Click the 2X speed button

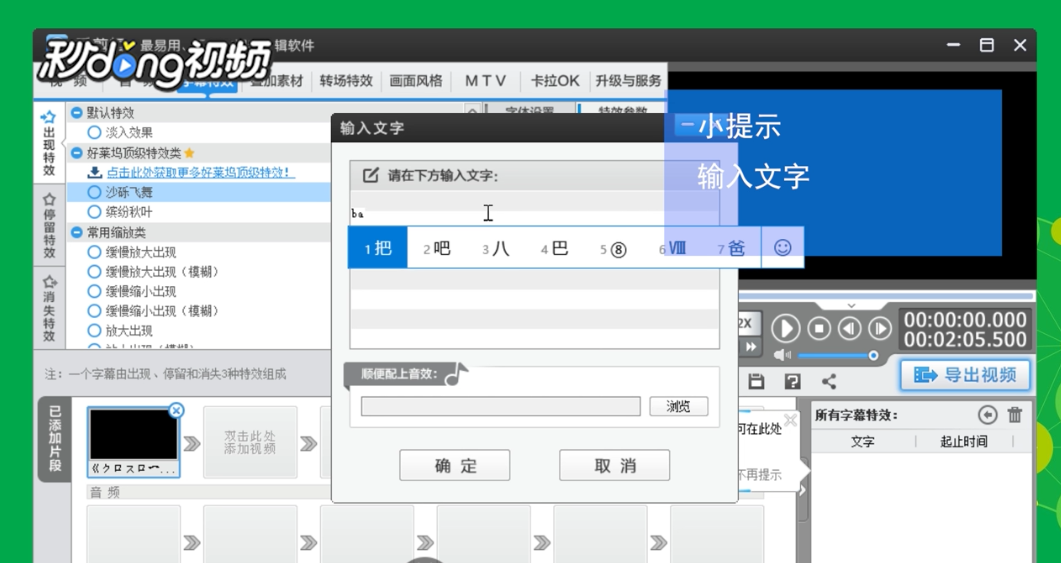click(746, 323)
